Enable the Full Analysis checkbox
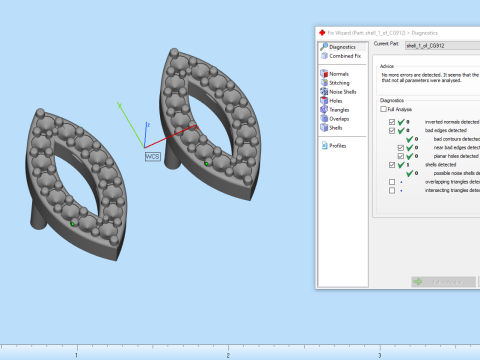 383,109
